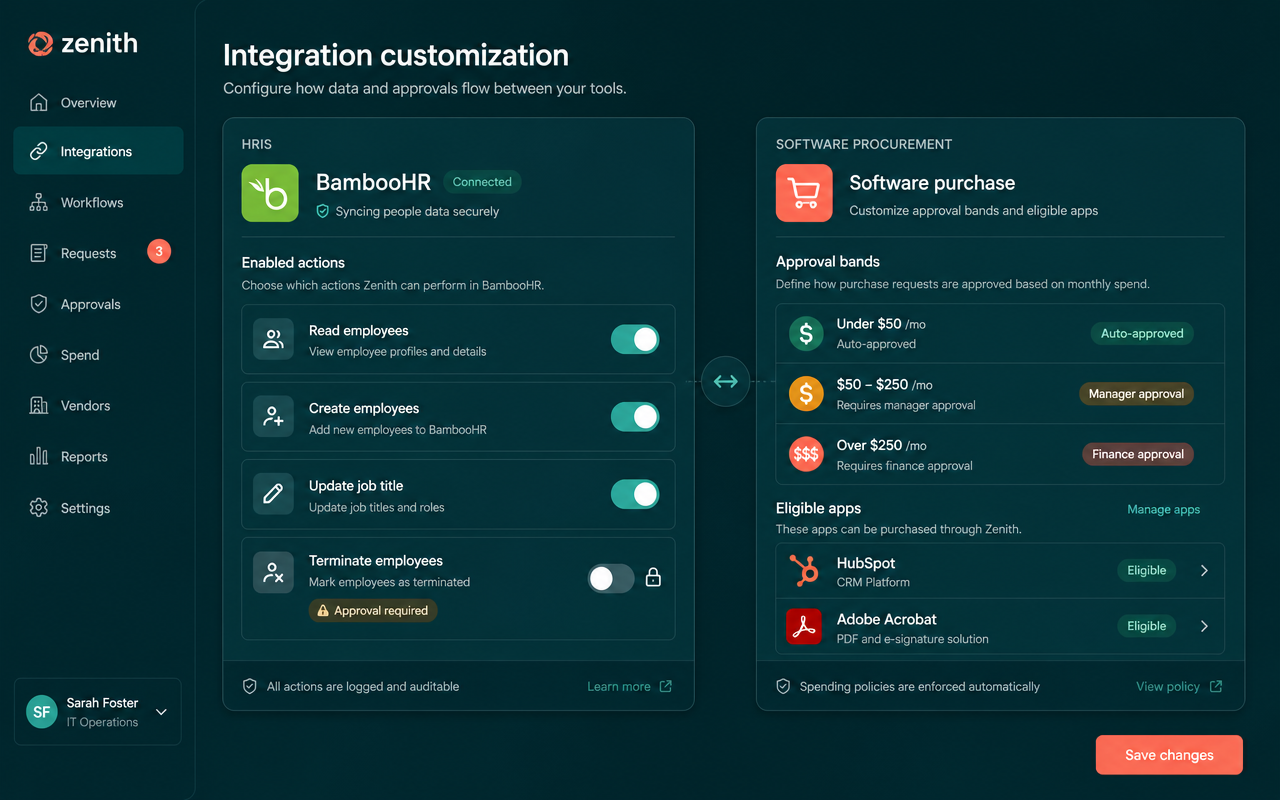
Task: Select the Integrations sidebar item
Action: (x=98, y=151)
